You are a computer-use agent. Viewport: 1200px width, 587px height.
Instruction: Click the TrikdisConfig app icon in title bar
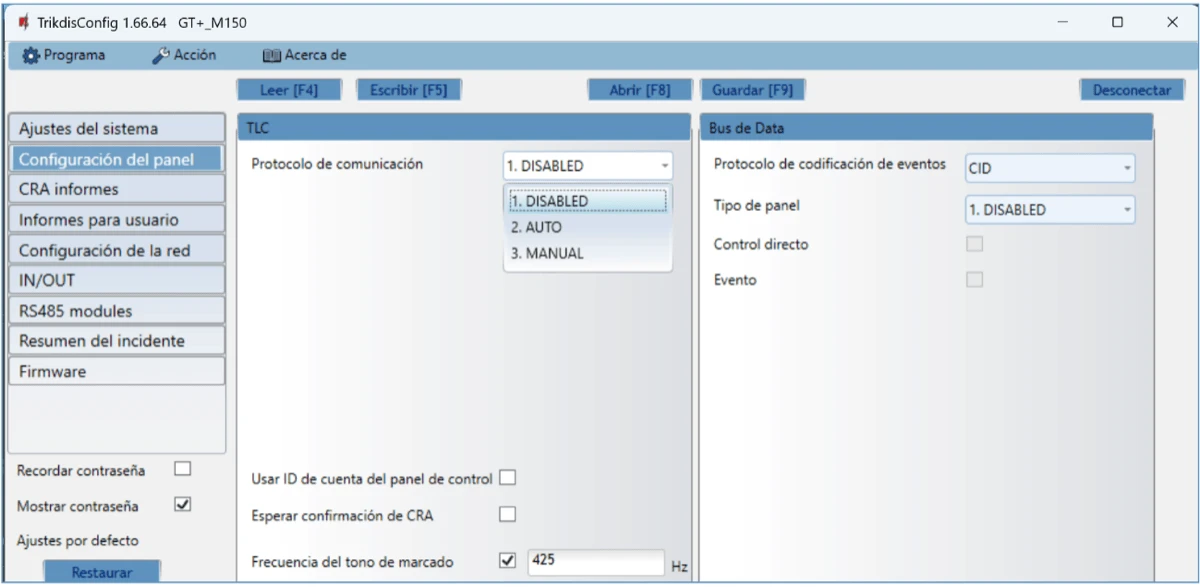click(x=23, y=22)
